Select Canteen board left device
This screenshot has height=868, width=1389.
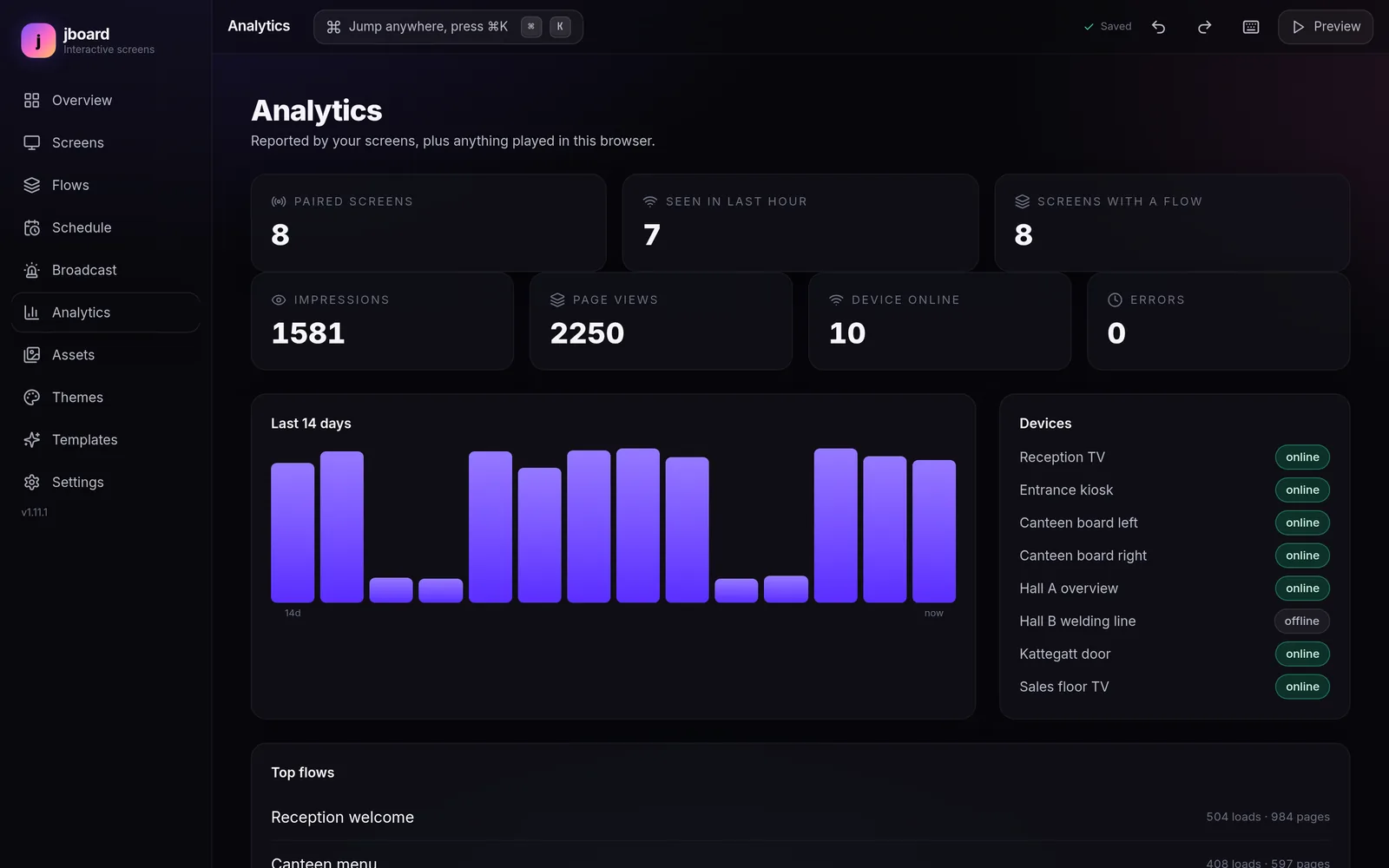pyautogui.click(x=1175, y=523)
